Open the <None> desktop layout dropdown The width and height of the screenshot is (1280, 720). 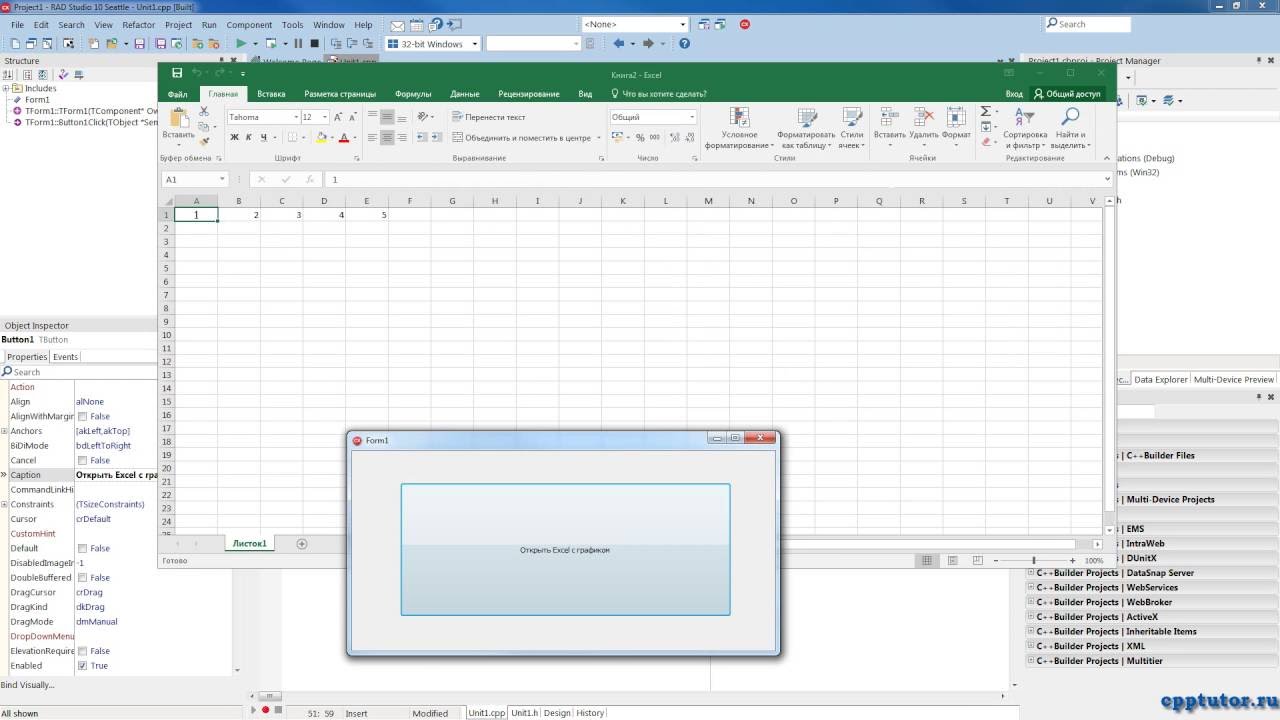[683, 24]
